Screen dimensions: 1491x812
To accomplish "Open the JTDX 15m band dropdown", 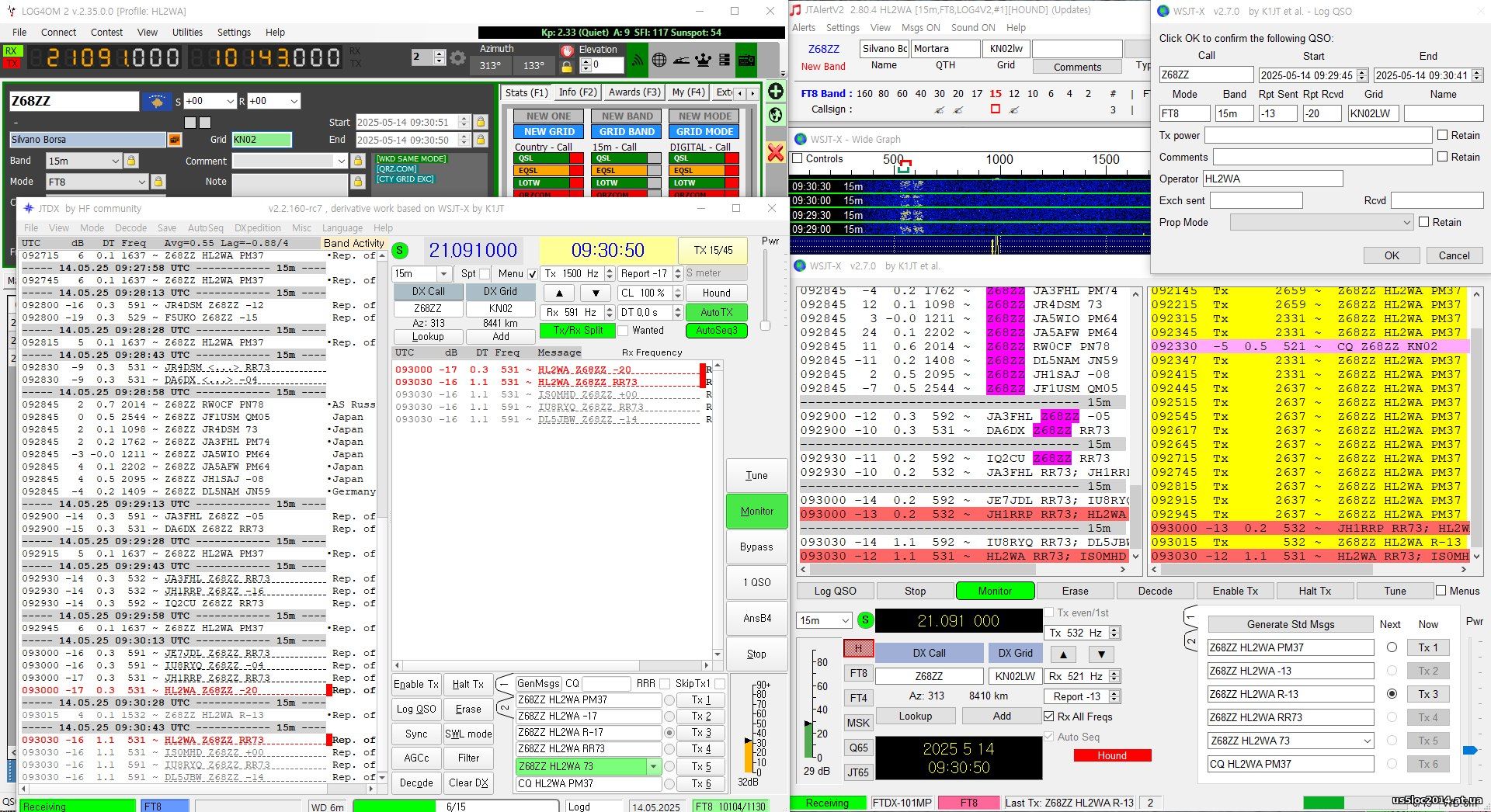I will coord(443,273).
